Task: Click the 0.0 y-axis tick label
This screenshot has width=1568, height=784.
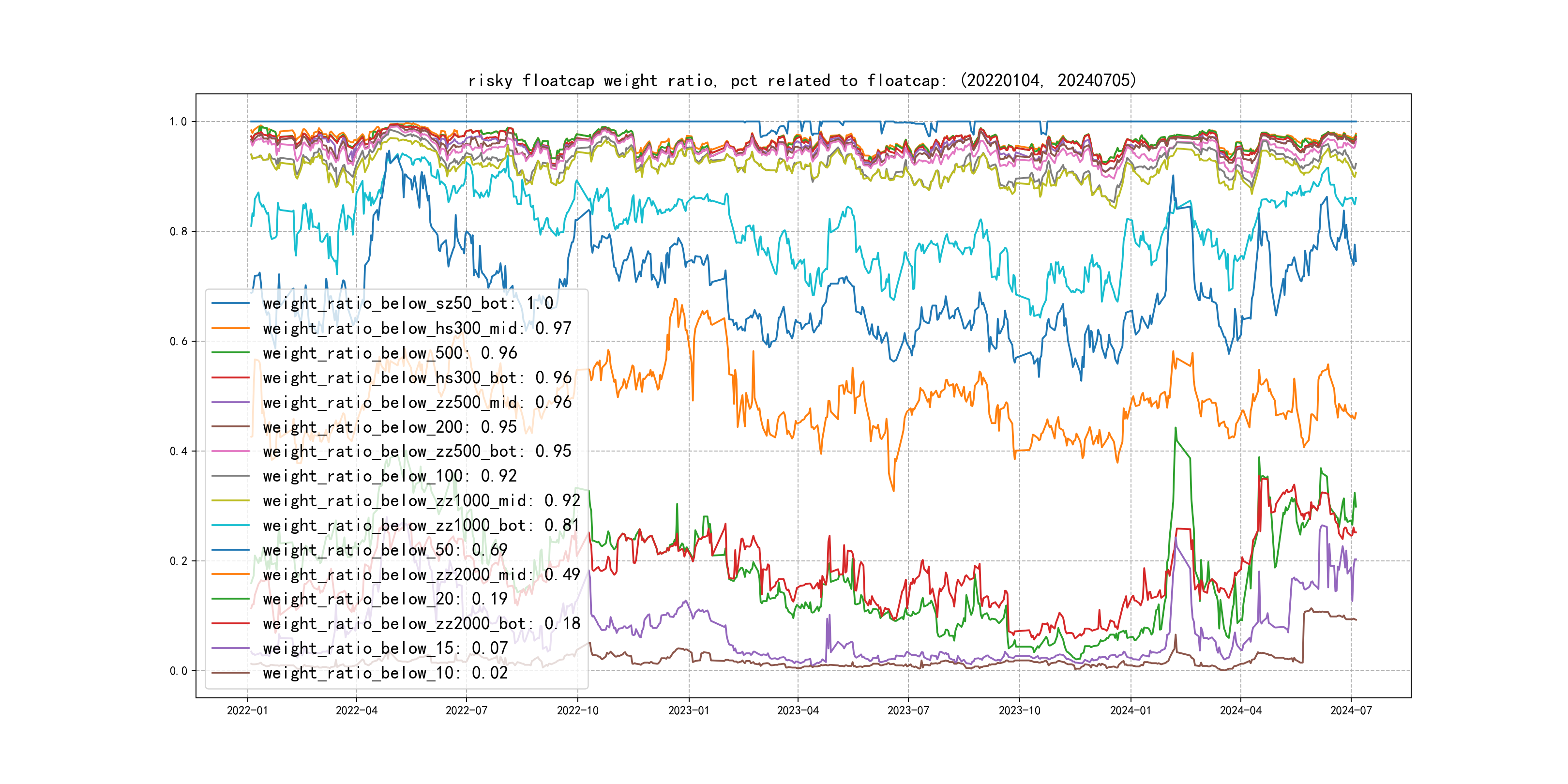Action: click(x=179, y=671)
